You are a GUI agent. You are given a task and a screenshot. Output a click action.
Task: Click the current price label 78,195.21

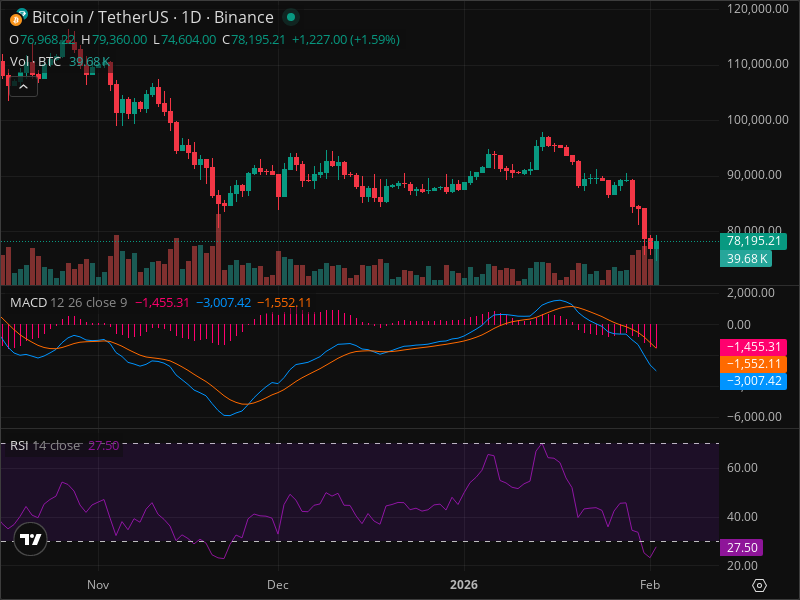click(753, 241)
